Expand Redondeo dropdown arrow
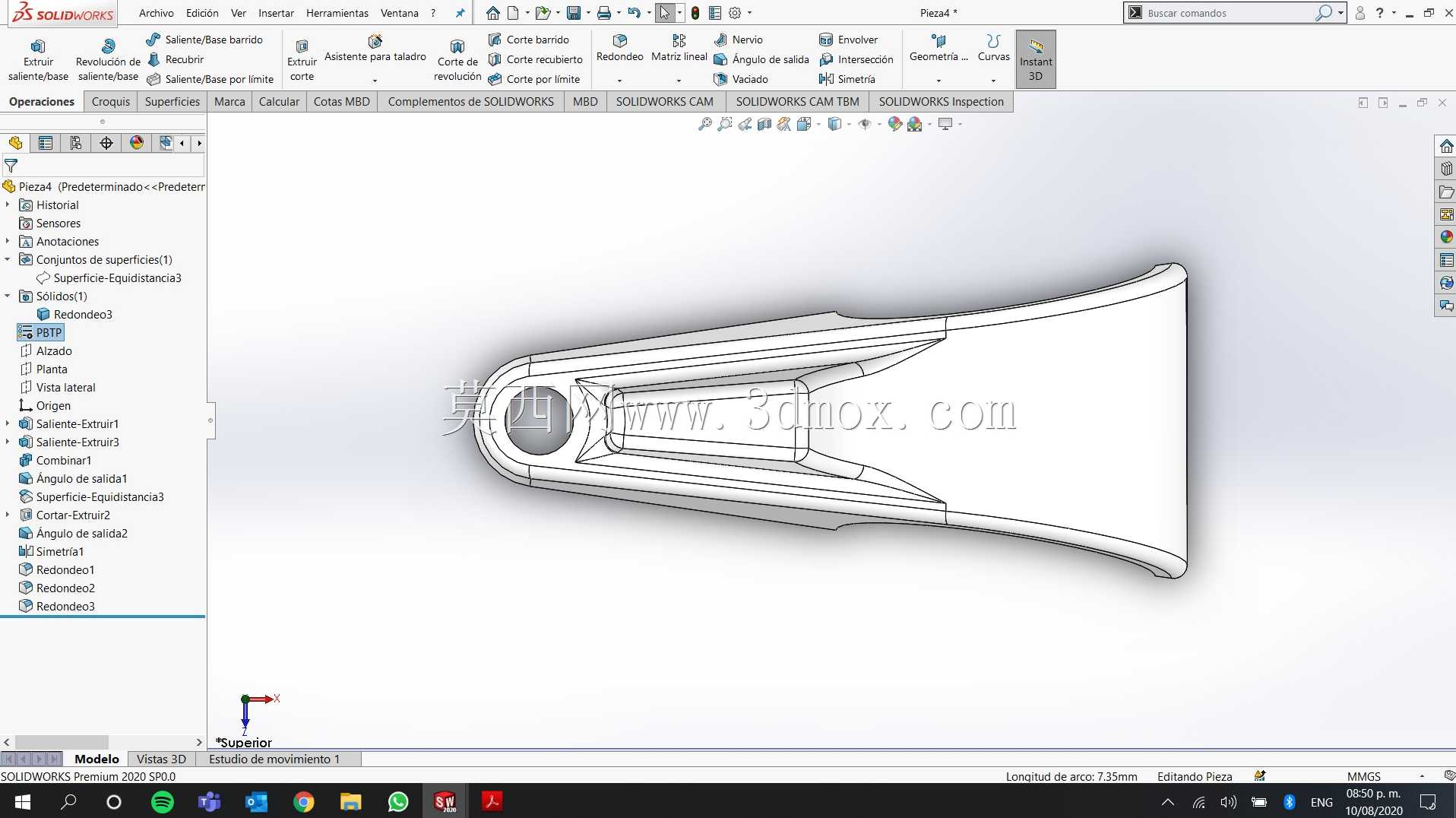1456x818 pixels. [x=619, y=81]
